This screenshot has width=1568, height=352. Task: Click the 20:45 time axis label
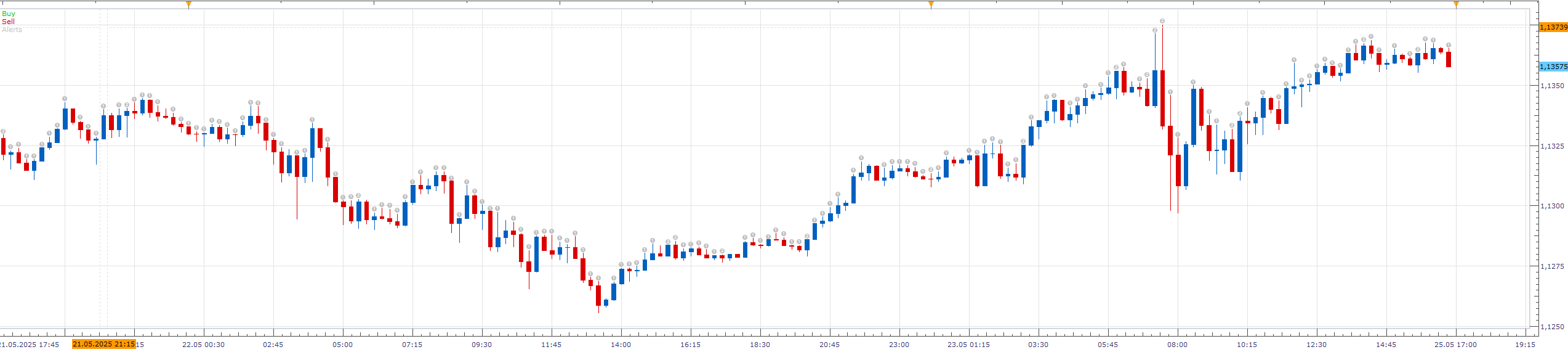tap(829, 345)
